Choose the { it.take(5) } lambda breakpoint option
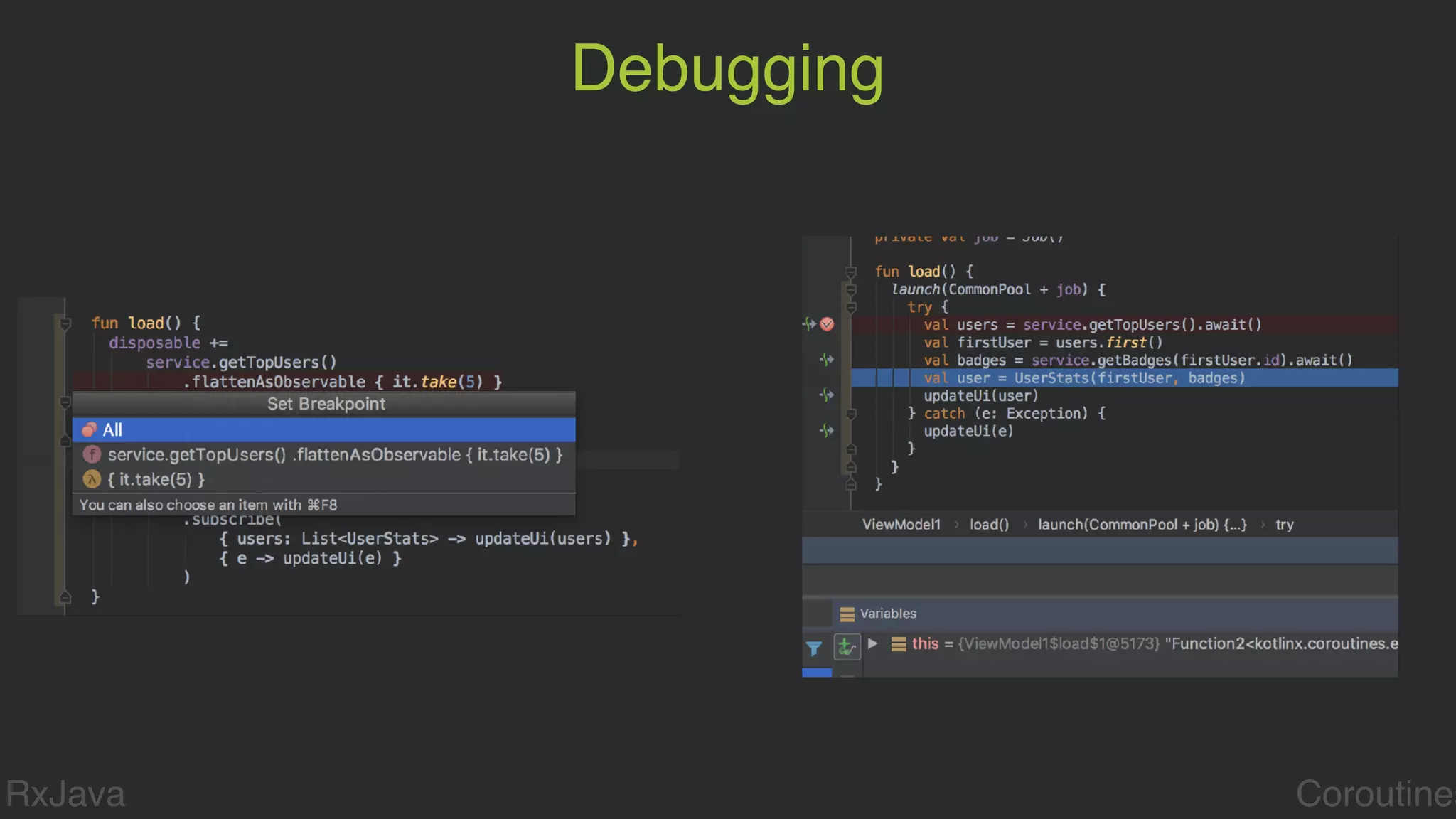Screen dimensions: 1456x819 pyautogui.click(x=323, y=479)
